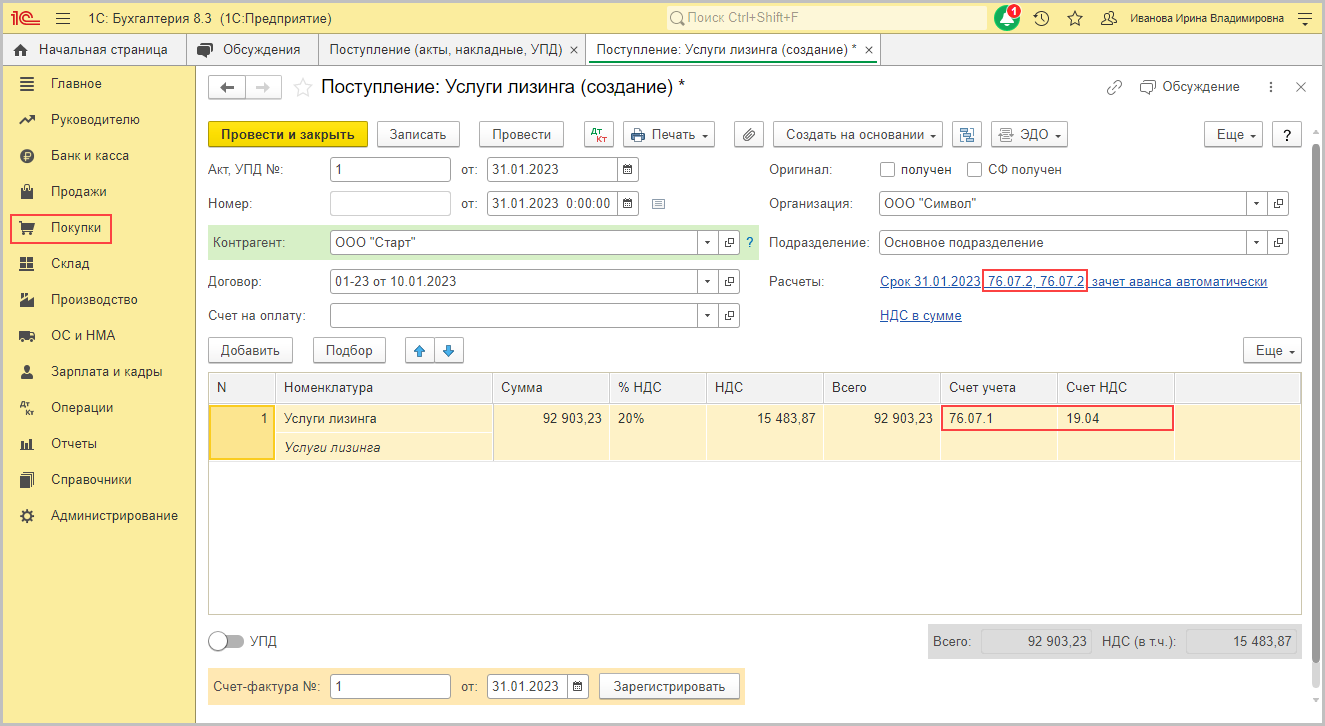Open Договор record with open button
1325x726 pixels.
[730, 281]
